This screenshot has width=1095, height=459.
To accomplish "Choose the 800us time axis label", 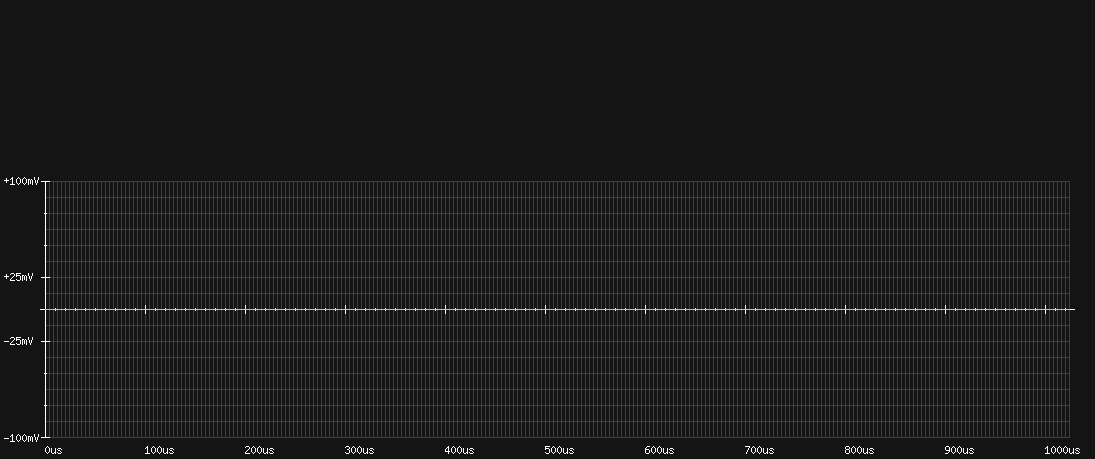I will point(859,451).
